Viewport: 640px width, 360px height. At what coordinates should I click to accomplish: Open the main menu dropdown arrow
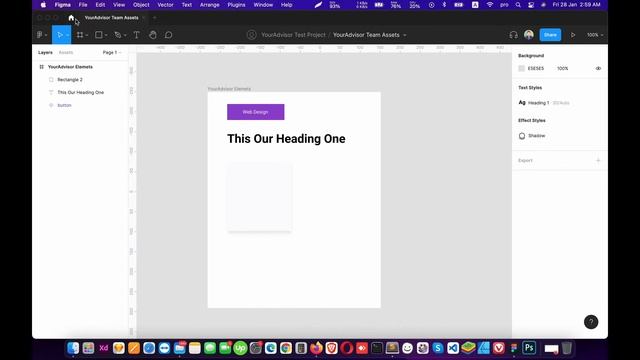(46, 36)
